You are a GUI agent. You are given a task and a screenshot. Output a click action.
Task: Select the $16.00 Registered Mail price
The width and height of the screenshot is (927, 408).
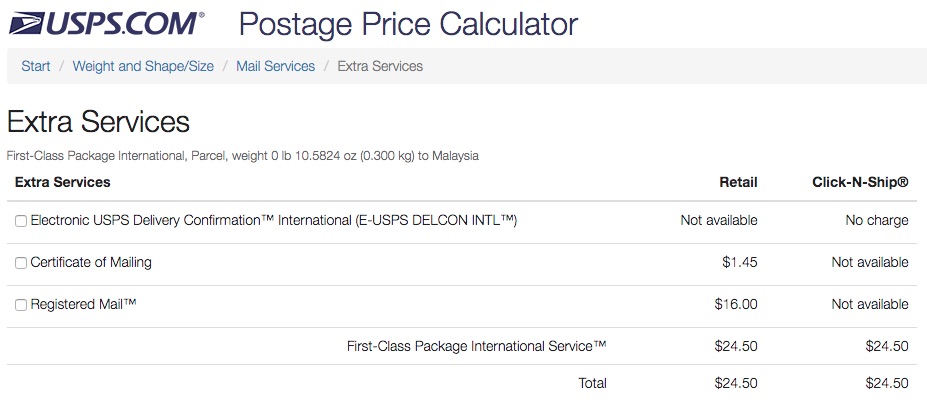coord(736,304)
